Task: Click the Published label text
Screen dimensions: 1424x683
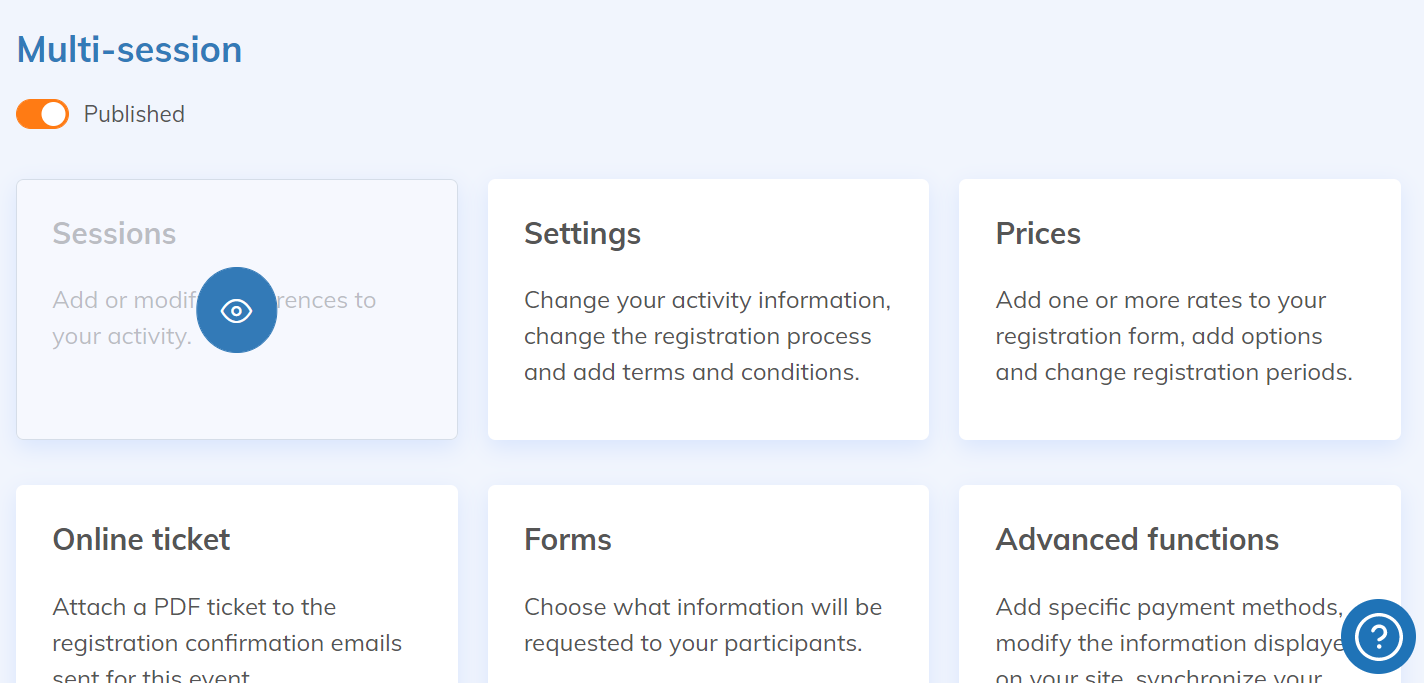Action: click(134, 115)
